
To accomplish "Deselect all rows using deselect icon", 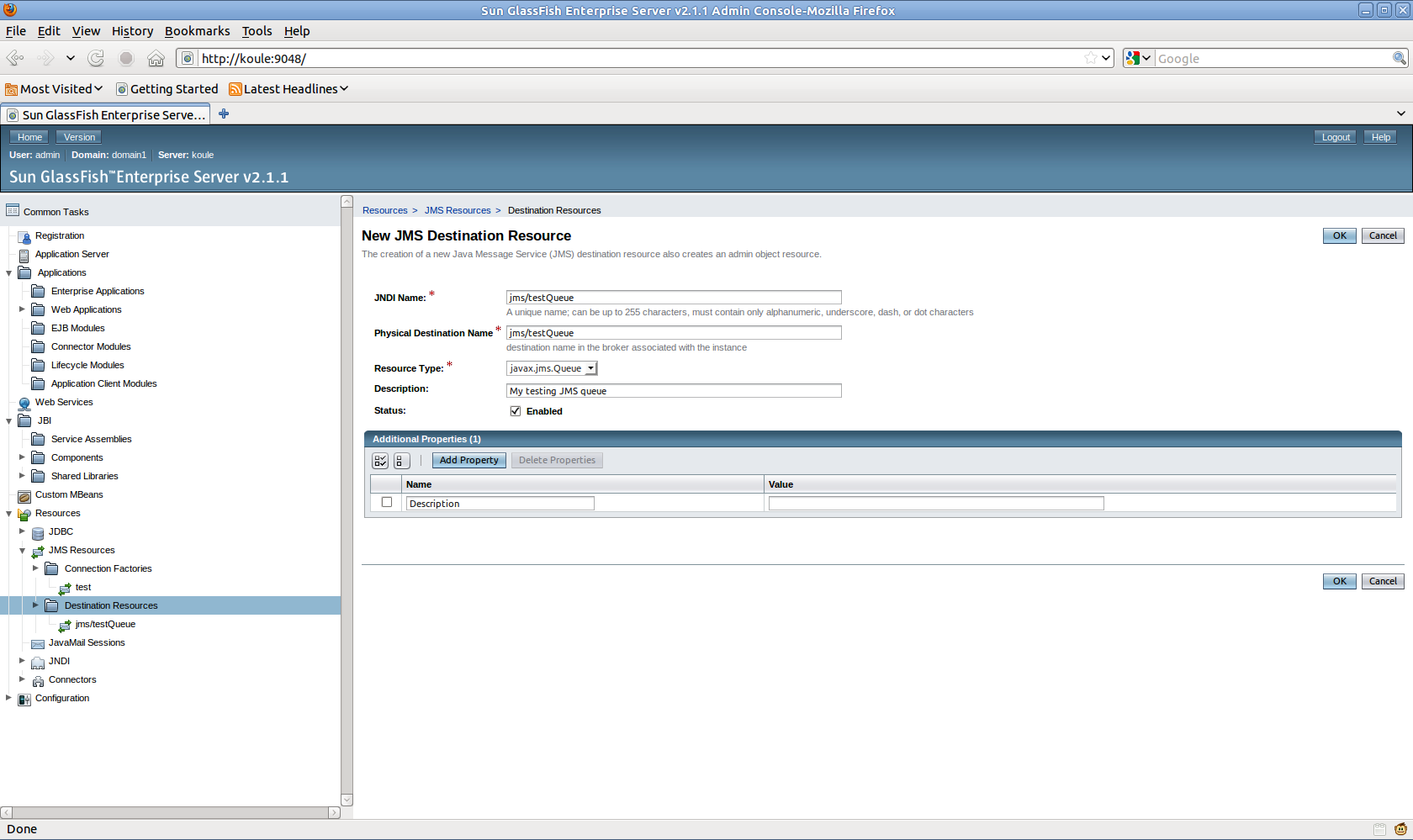I will coord(401,461).
